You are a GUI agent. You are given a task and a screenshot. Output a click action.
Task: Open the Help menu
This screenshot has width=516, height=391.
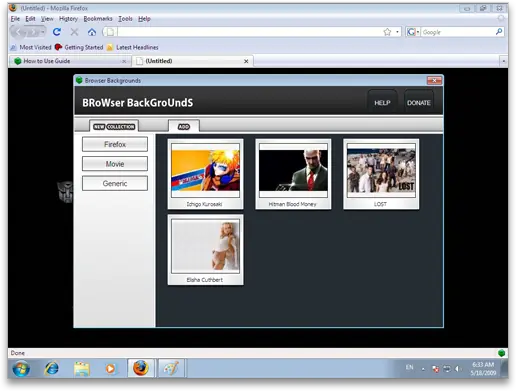[144, 19]
